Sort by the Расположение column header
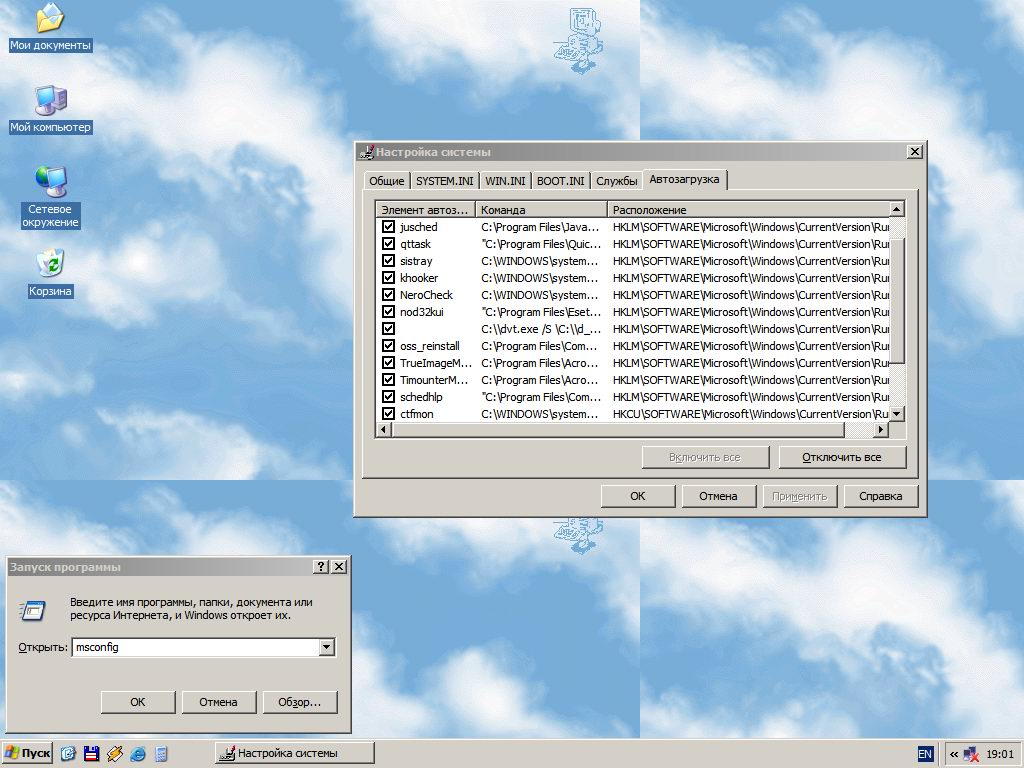This screenshot has width=1024, height=768. pos(748,210)
